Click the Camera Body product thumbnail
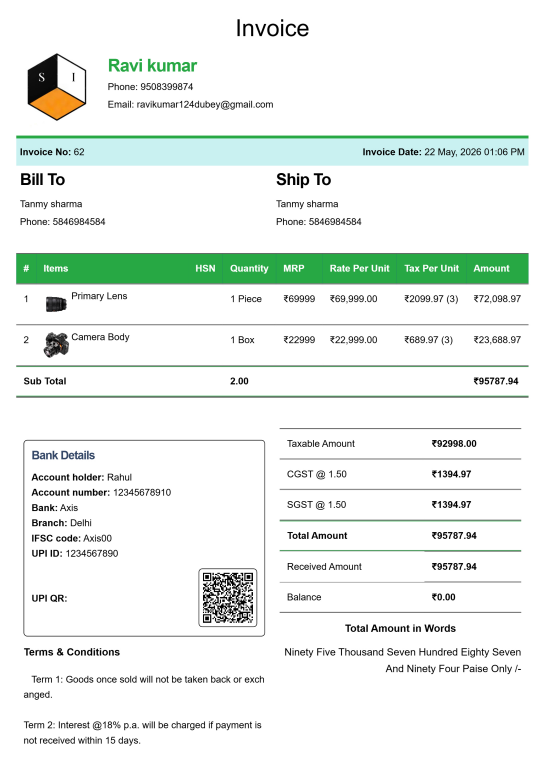Viewport: 546px width, 781px height. click(x=56, y=345)
